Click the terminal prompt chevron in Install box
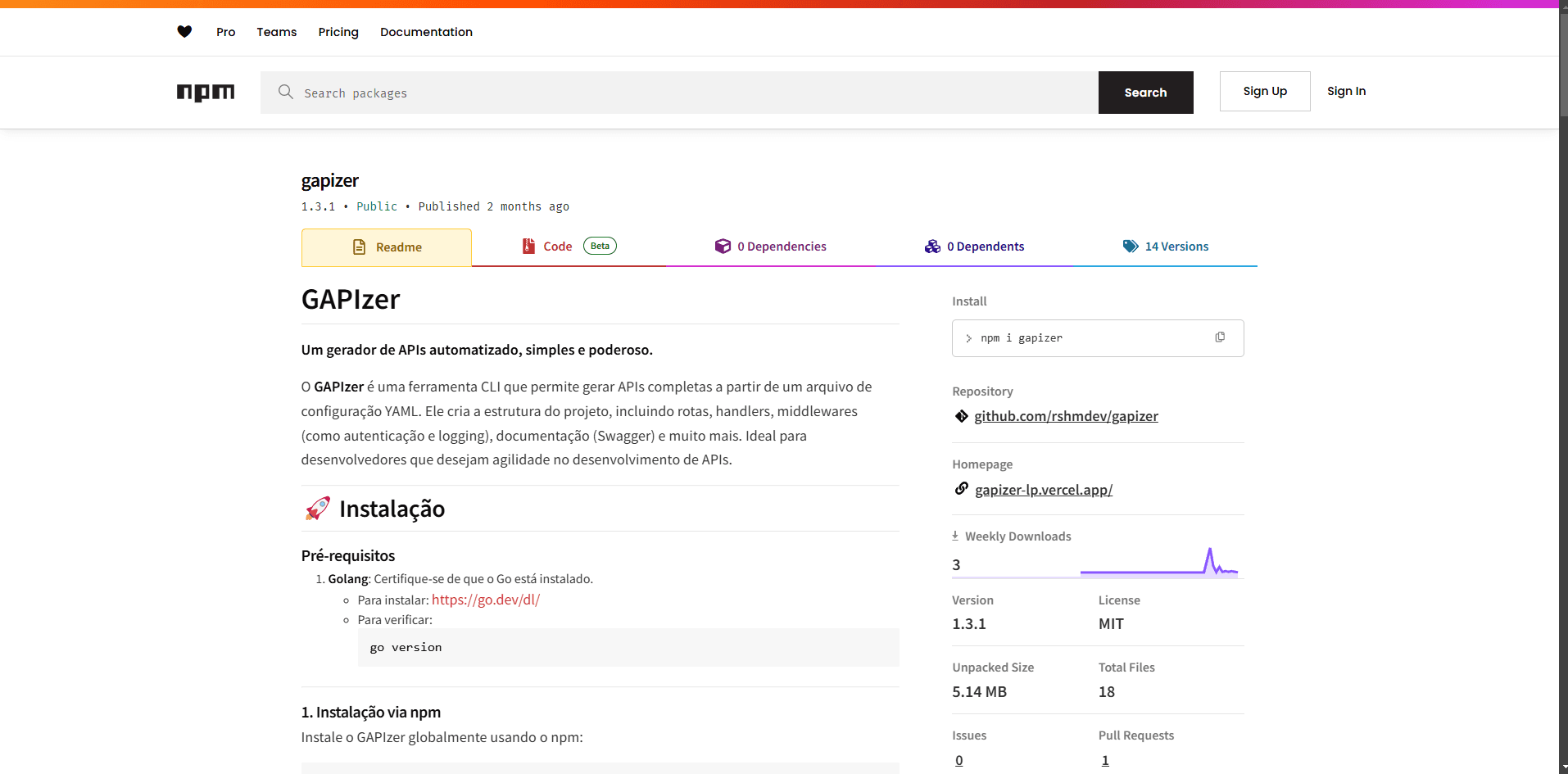Viewport: 1568px width, 774px height. [968, 338]
